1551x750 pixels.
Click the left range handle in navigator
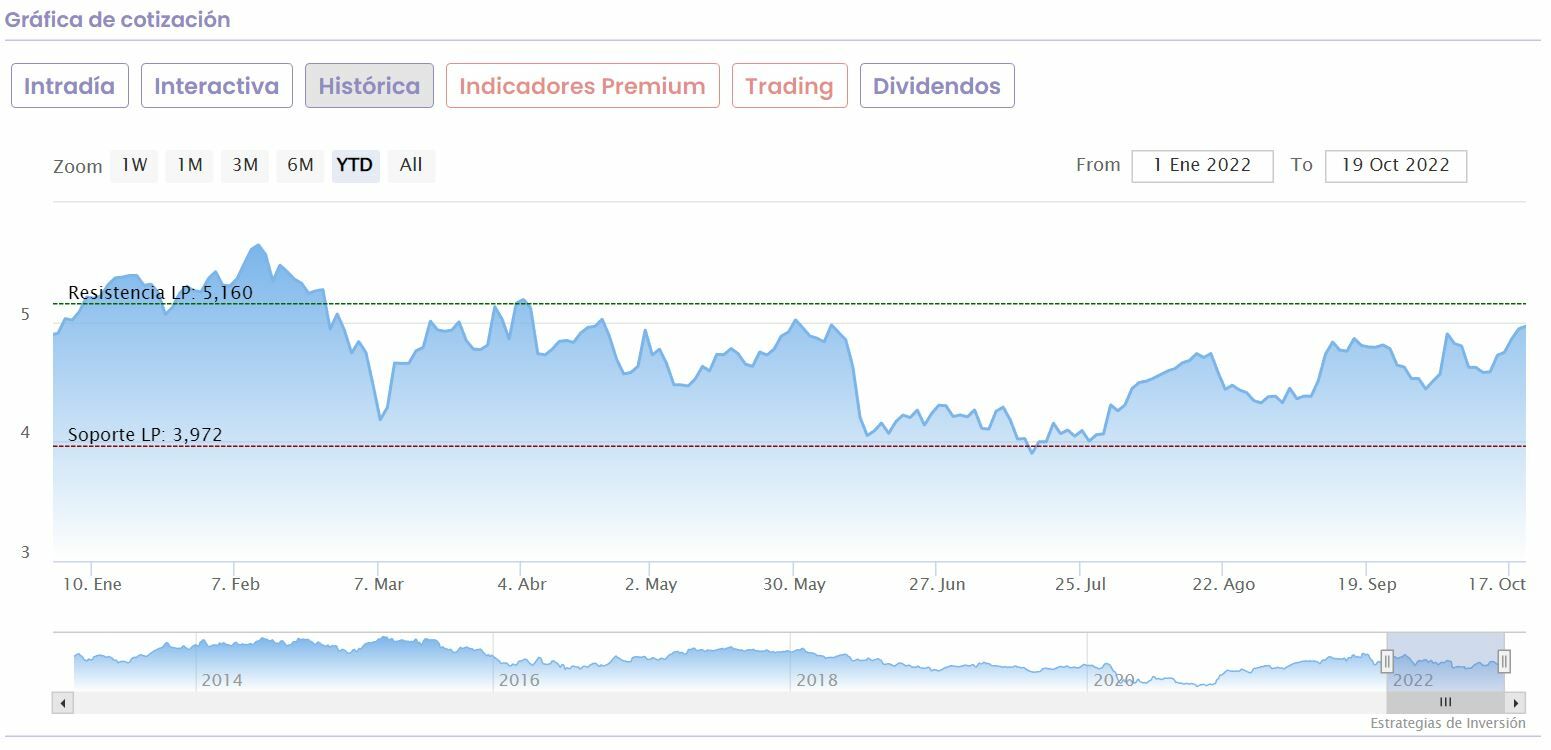click(1387, 661)
